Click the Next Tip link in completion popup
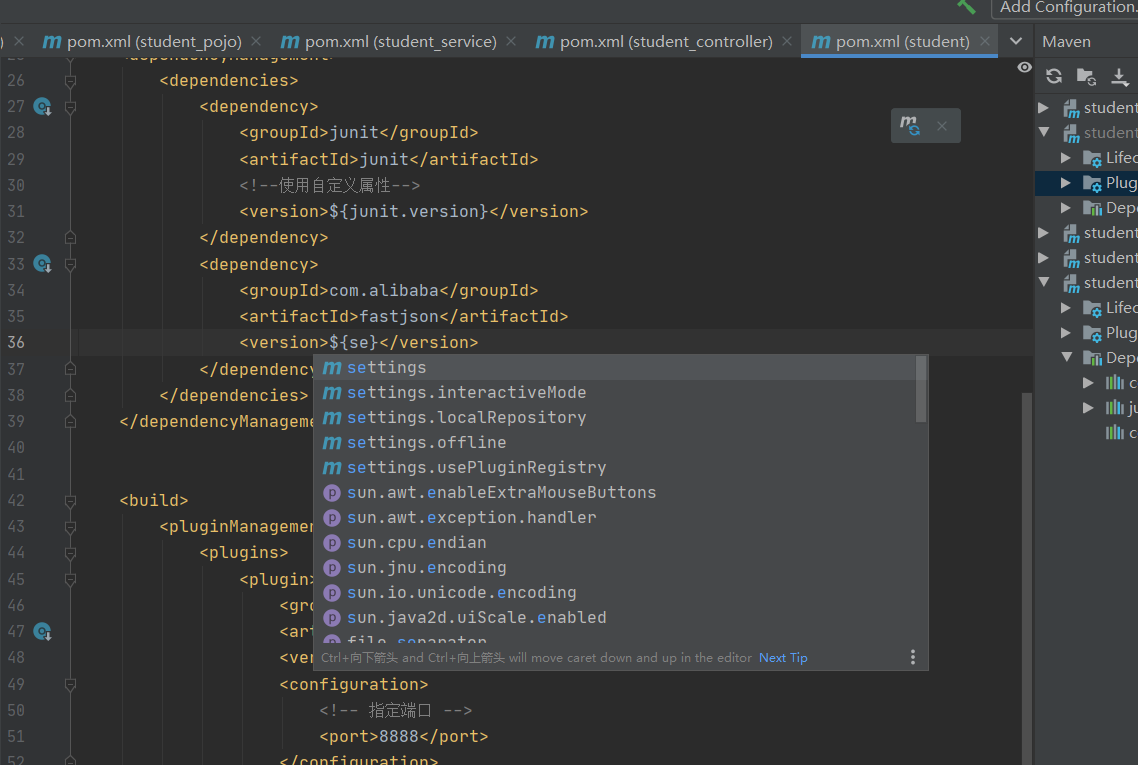This screenshot has width=1138, height=765. pos(783,658)
